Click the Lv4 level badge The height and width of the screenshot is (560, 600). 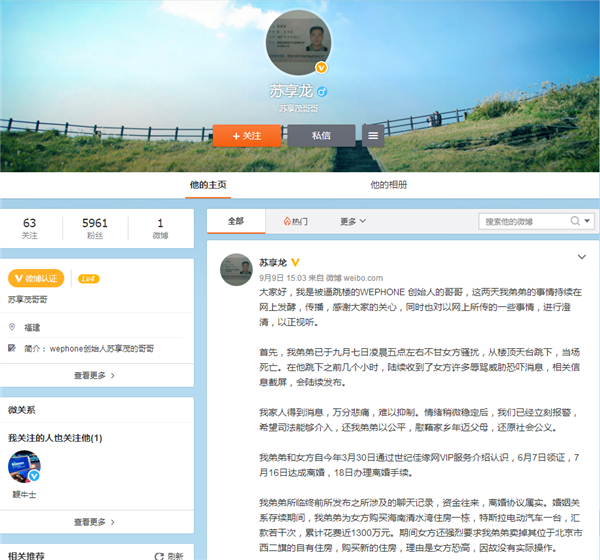(x=89, y=277)
